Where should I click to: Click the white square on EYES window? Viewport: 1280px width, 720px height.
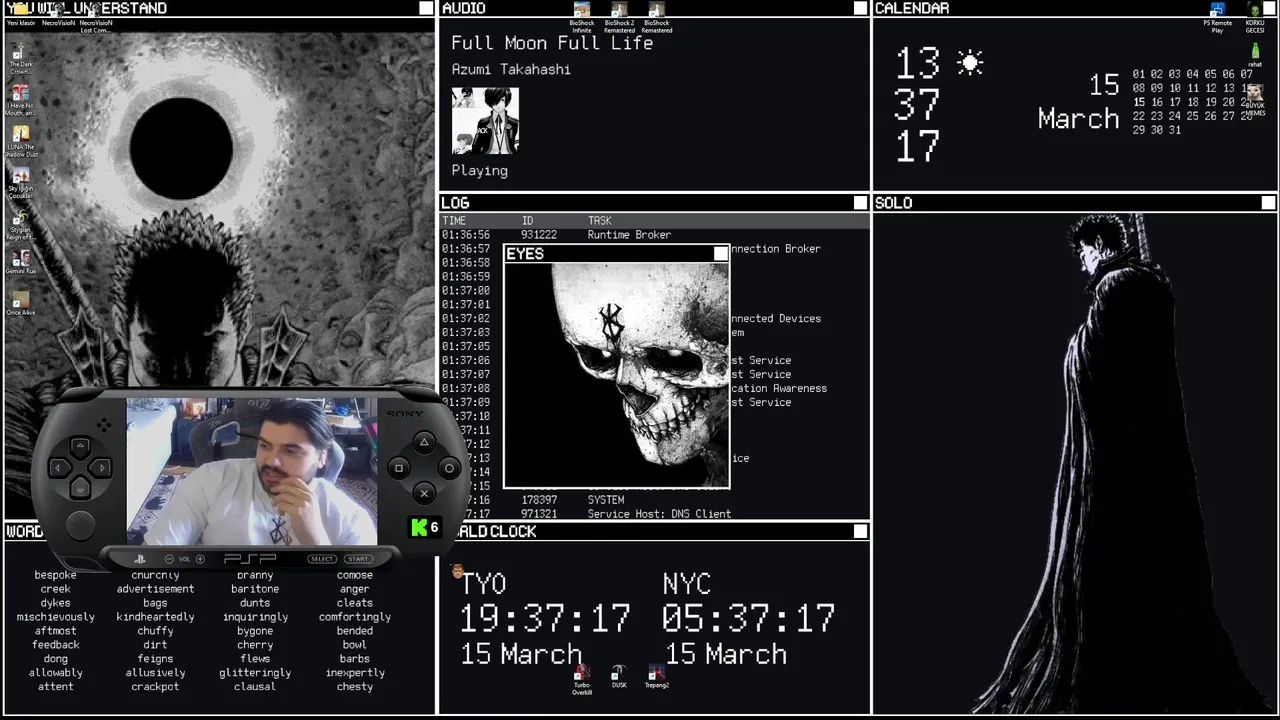[x=721, y=254]
